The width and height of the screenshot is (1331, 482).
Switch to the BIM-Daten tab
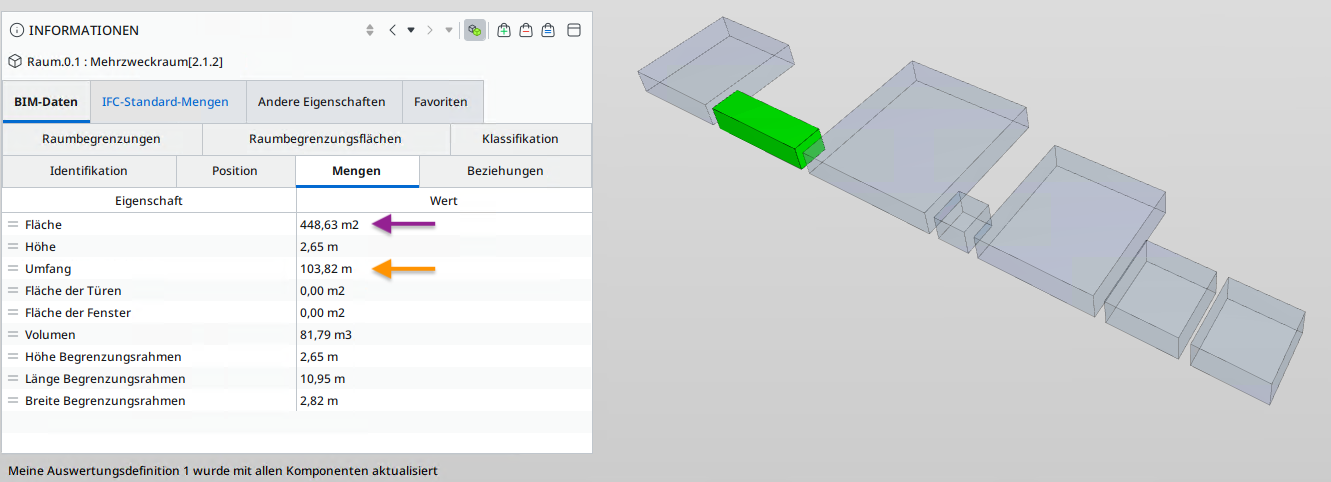(x=46, y=102)
